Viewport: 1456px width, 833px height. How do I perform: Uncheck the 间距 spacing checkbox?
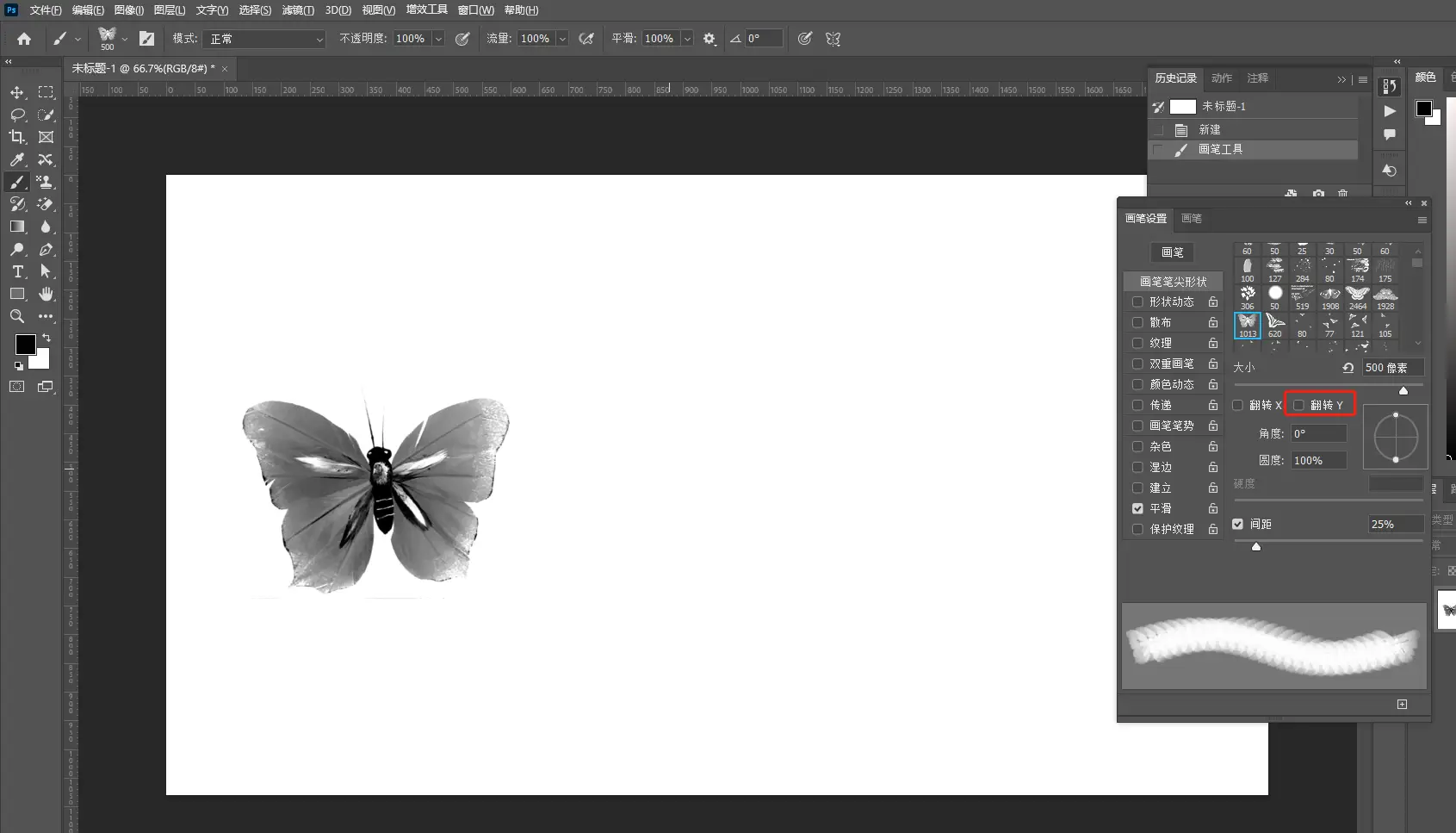tap(1238, 524)
